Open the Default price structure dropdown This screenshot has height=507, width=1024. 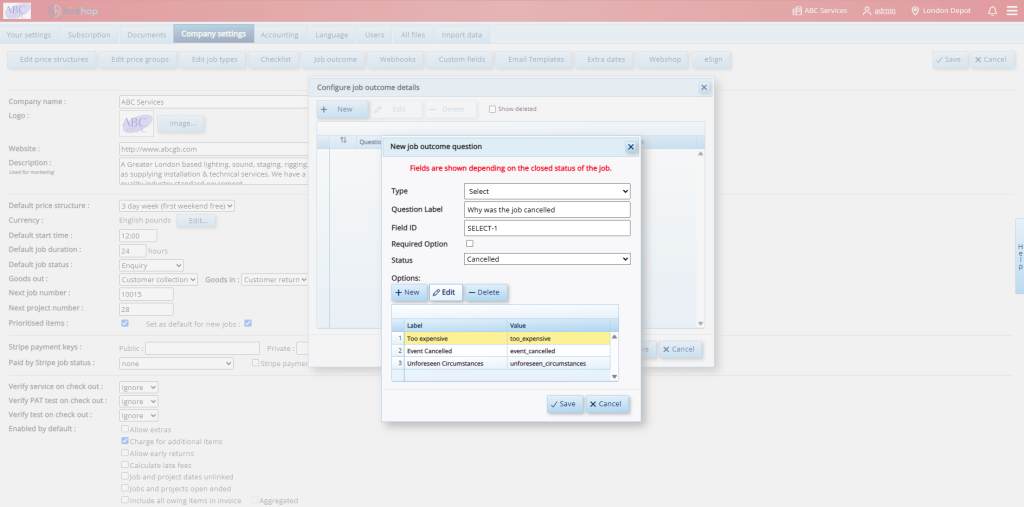pyautogui.click(x=177, y=205)
